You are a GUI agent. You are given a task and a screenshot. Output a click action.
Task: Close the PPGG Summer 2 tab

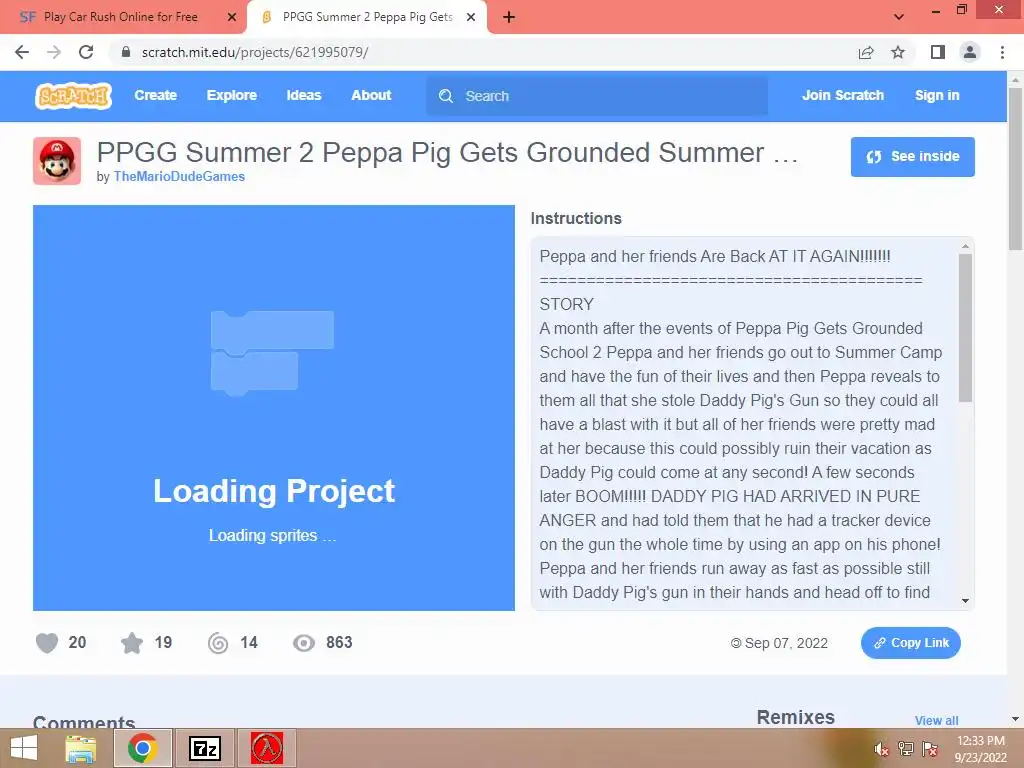pos(471,17)
